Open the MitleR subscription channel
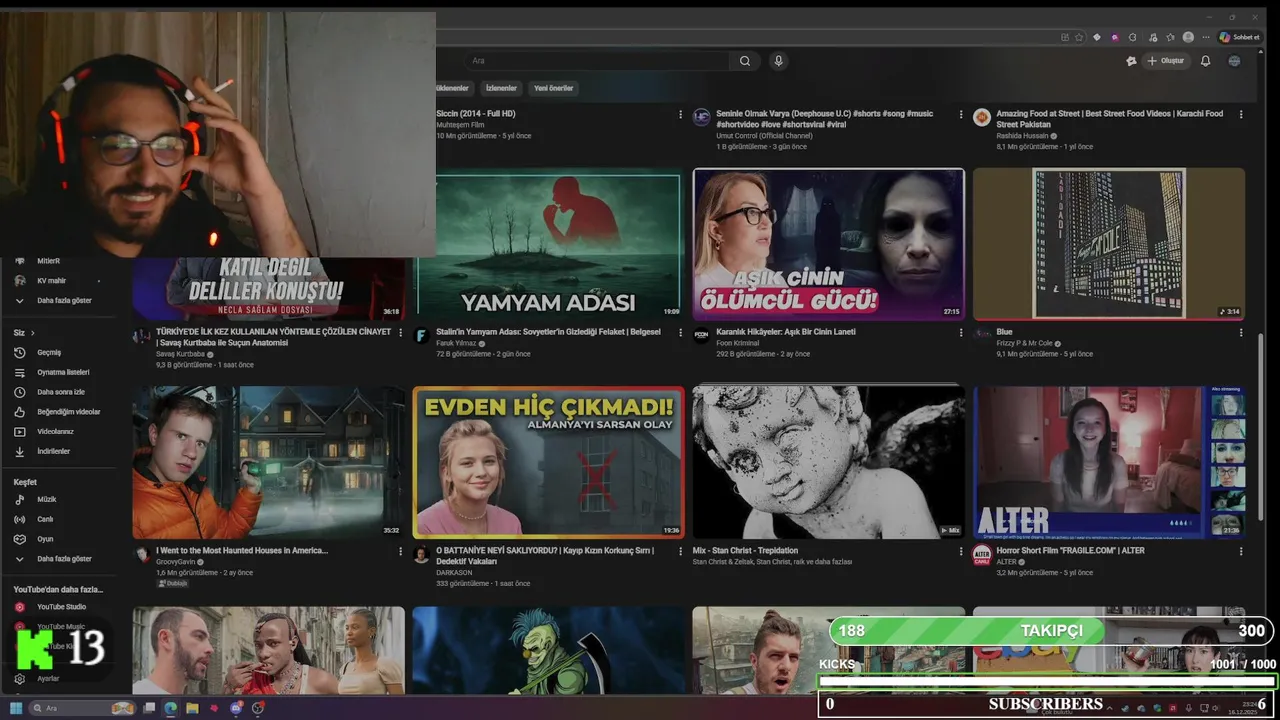 coord(60,261)
